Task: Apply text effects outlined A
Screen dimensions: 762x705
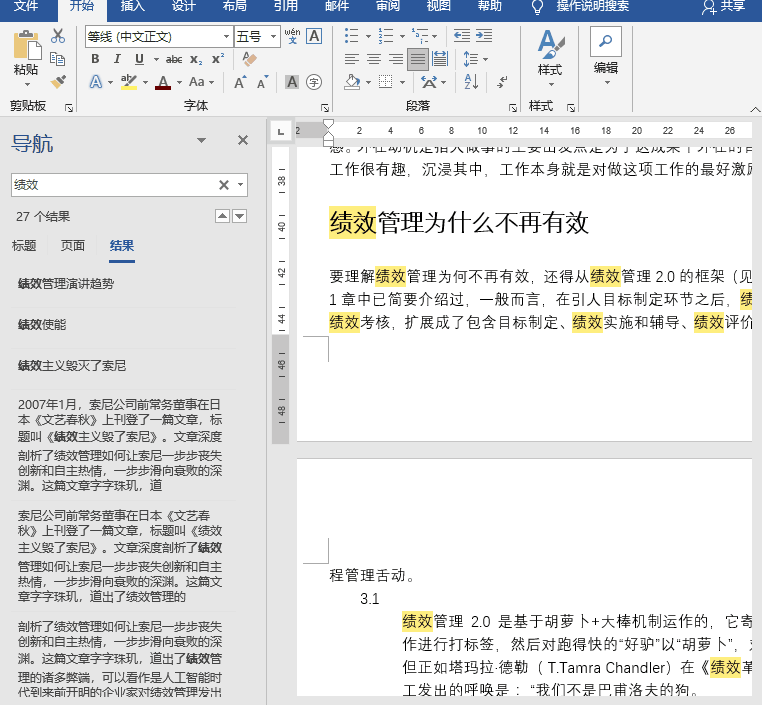Action: coord(96,82)
